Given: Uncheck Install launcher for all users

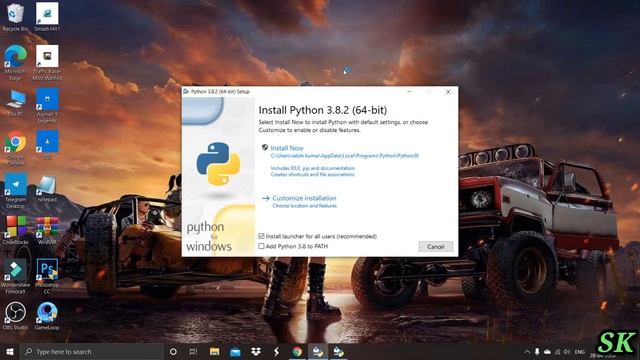Looking at the screenshot, I should click(261, 236).
